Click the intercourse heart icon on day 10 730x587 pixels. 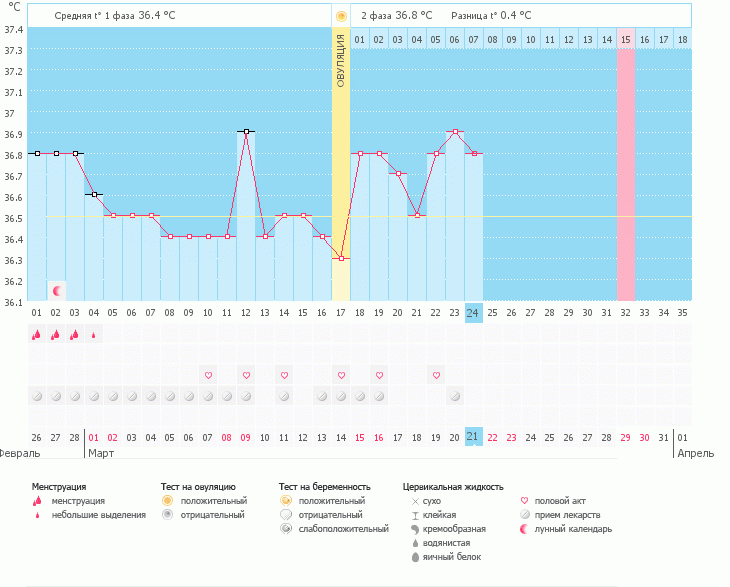point(208,375)
